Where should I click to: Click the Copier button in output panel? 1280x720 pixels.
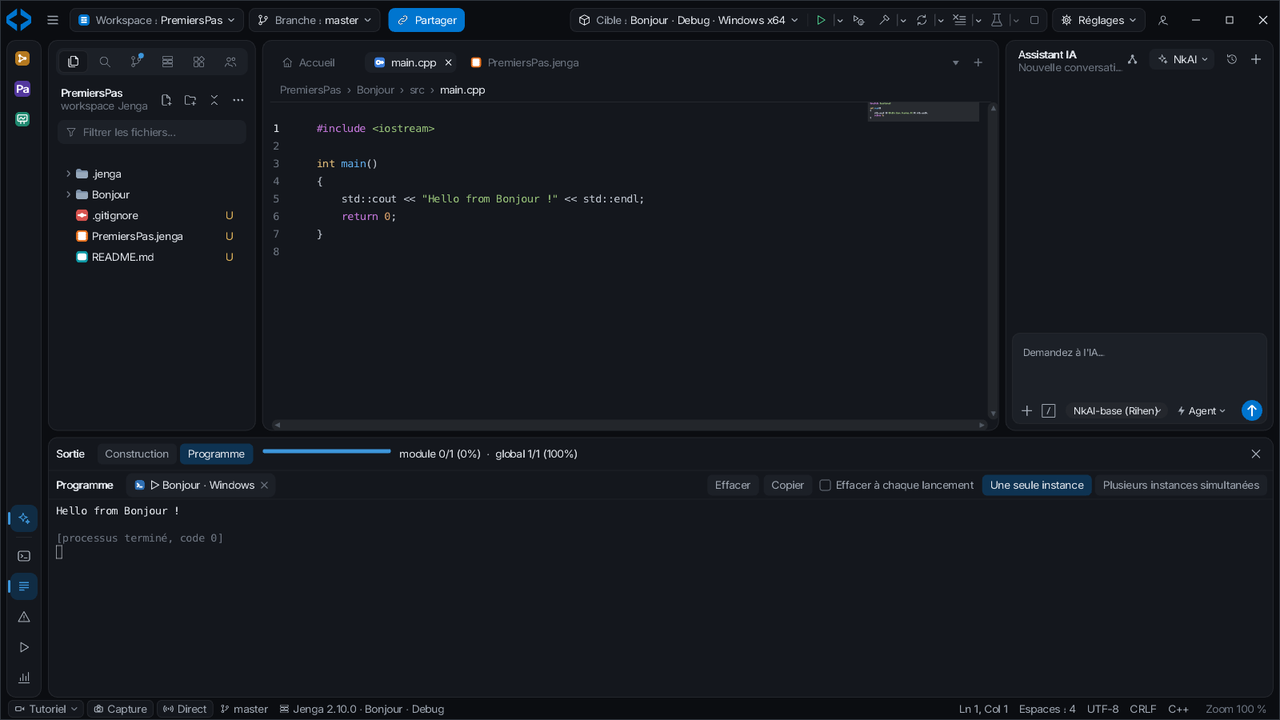click(787, 485)
